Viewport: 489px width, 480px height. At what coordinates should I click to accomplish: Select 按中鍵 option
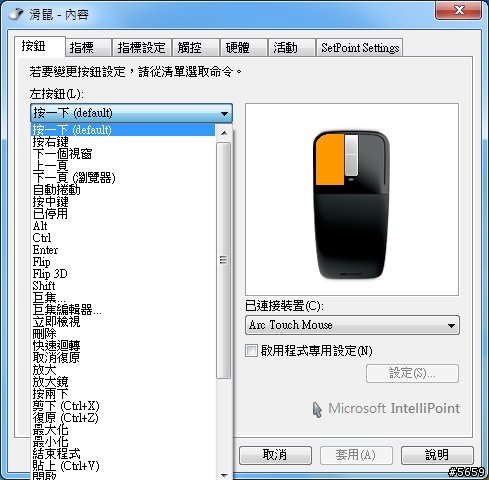(x=123, y=202)
